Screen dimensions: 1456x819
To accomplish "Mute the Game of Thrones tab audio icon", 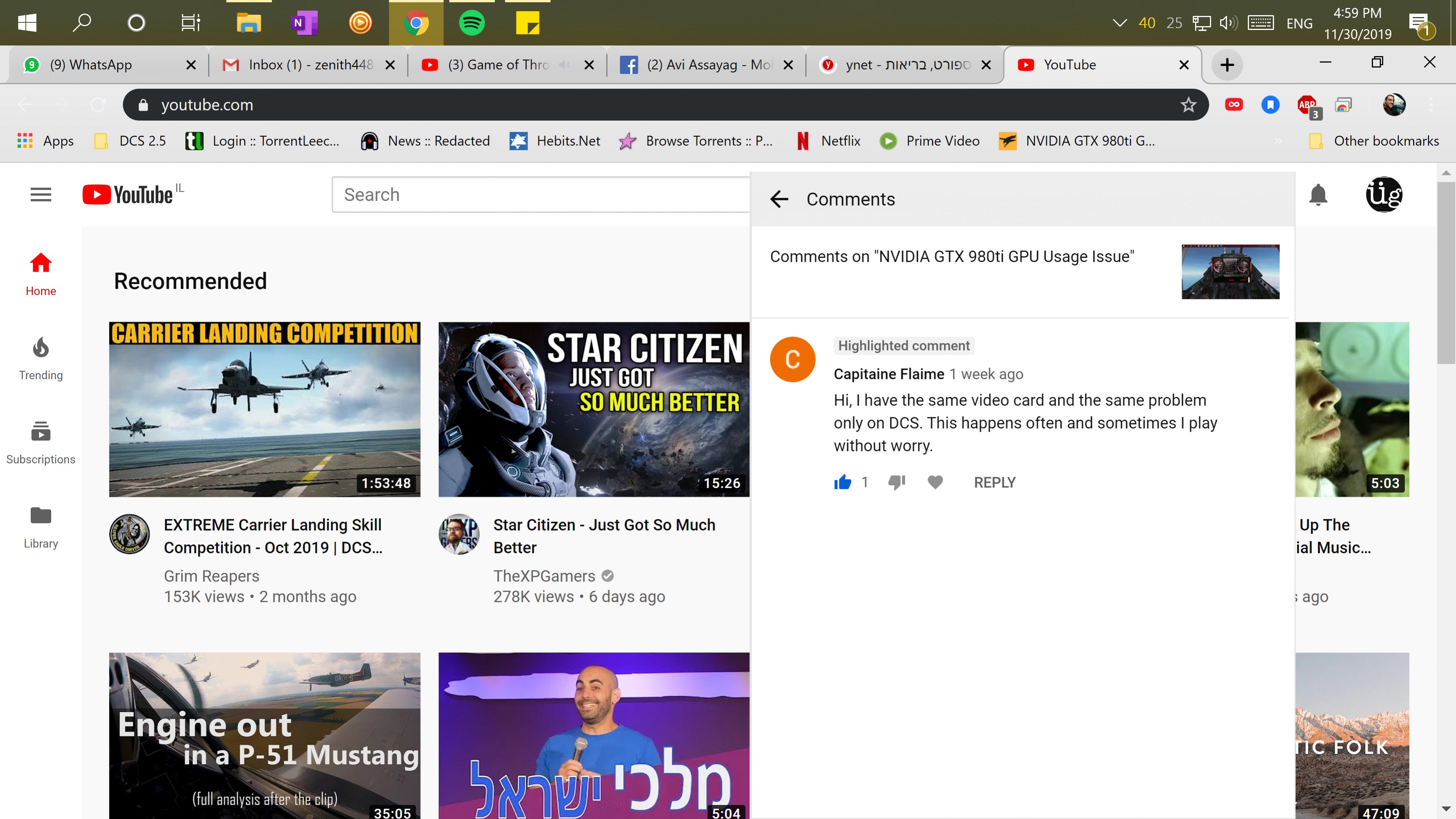I will click(564, 64).
